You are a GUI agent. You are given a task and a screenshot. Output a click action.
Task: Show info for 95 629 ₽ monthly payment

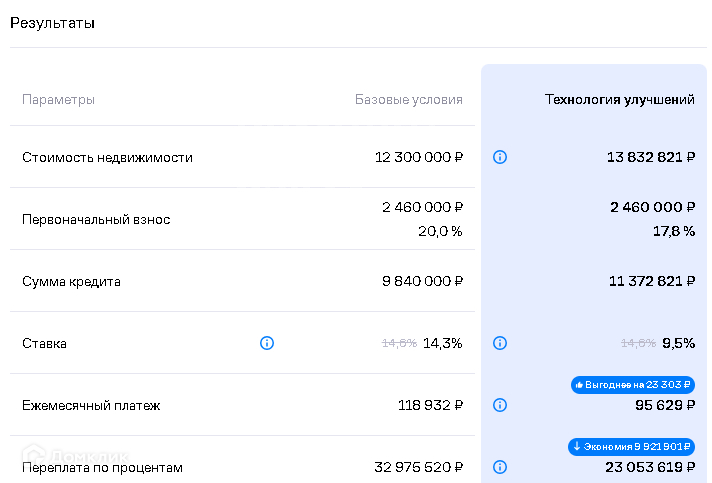pyautogui.click(x=500, y=405)
